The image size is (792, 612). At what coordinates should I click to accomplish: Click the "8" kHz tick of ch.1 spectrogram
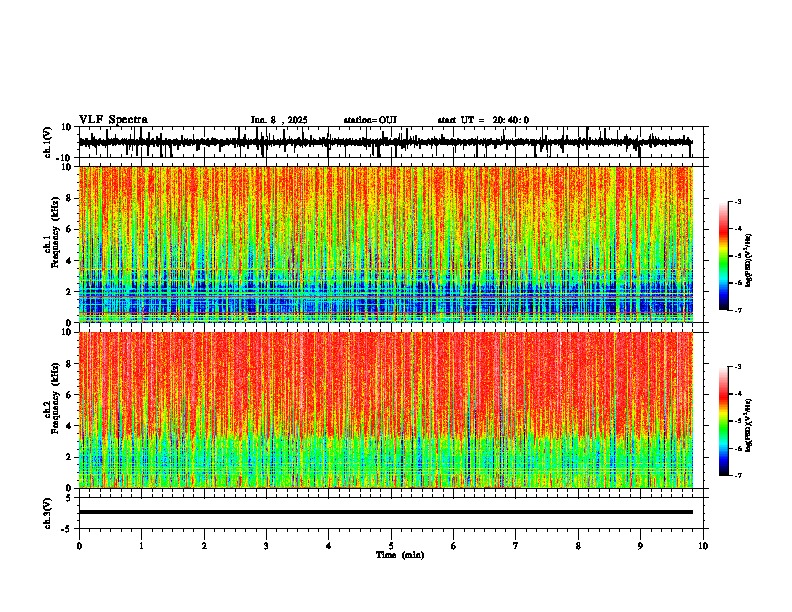coord(70,198)
